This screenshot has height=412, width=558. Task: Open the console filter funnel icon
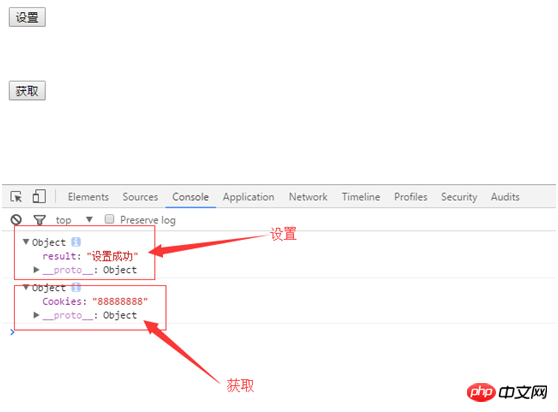point(40,220)
